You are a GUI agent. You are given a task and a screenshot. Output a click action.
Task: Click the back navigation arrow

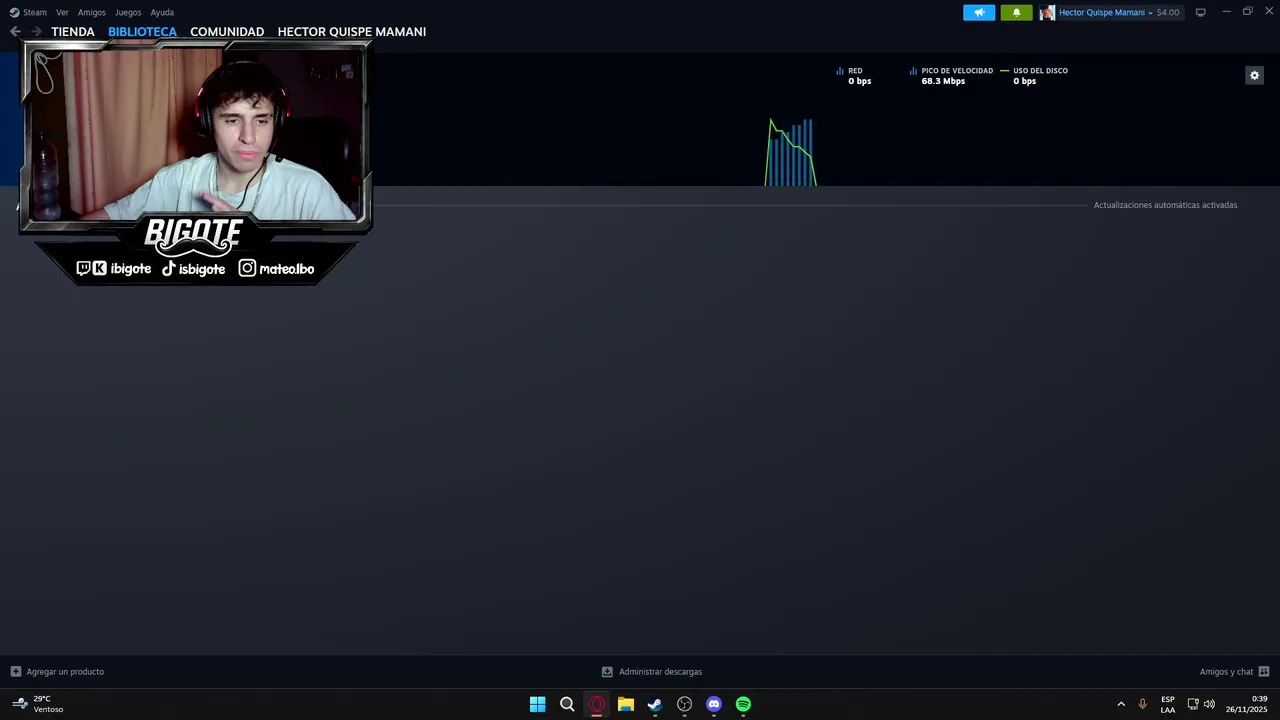[x=15, y=32]
